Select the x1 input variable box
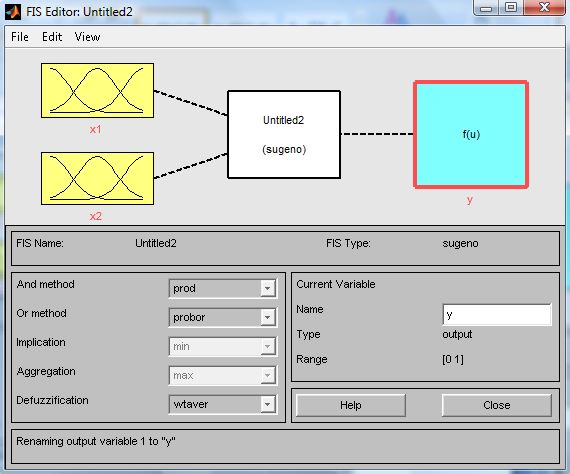This screenshot has height=474, width=570. pyautogui.click(x=97, y=91)
